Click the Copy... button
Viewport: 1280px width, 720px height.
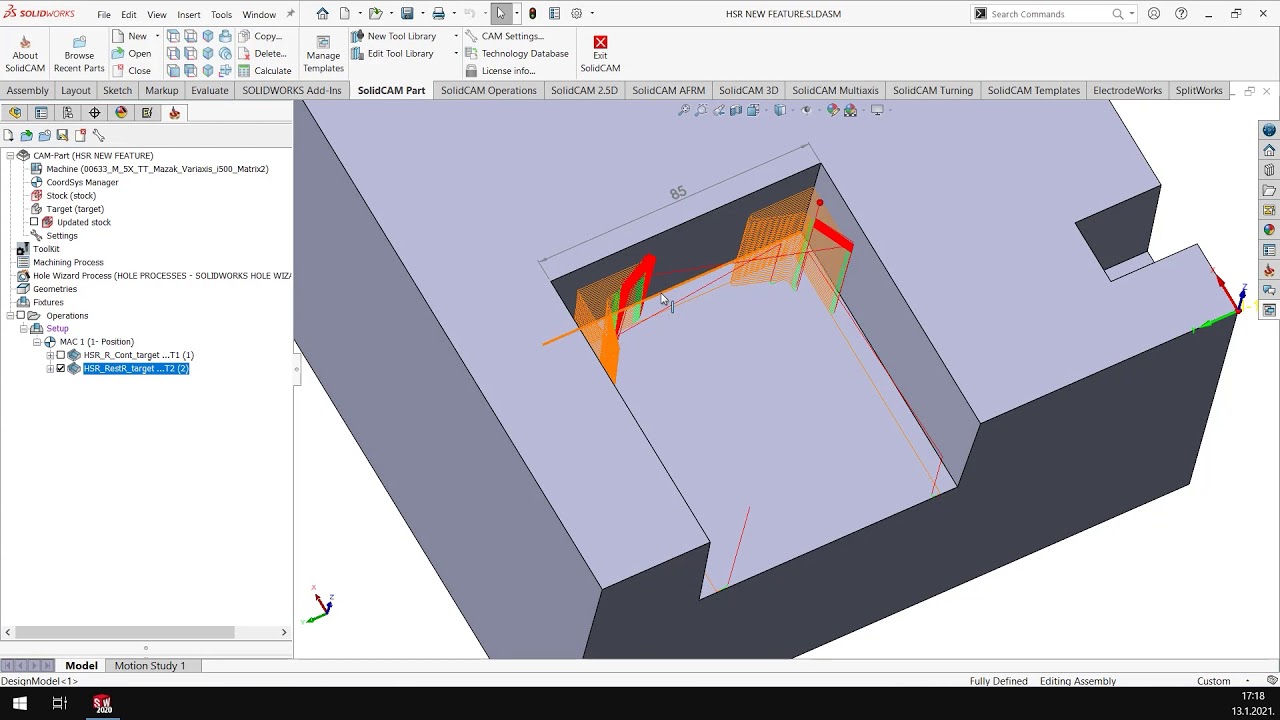point(260,36)
